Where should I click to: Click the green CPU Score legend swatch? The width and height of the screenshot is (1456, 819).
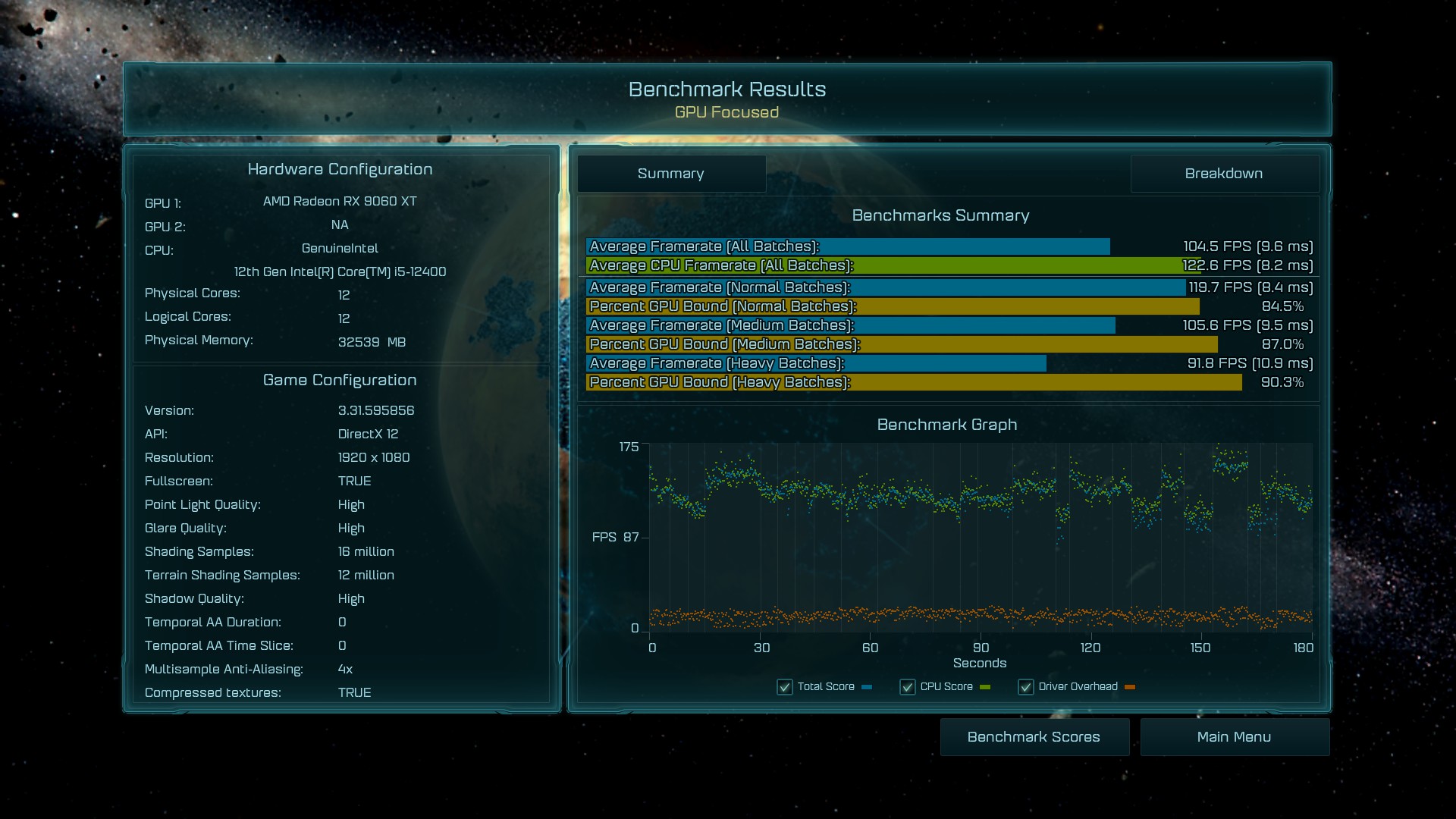click(985, 687)
